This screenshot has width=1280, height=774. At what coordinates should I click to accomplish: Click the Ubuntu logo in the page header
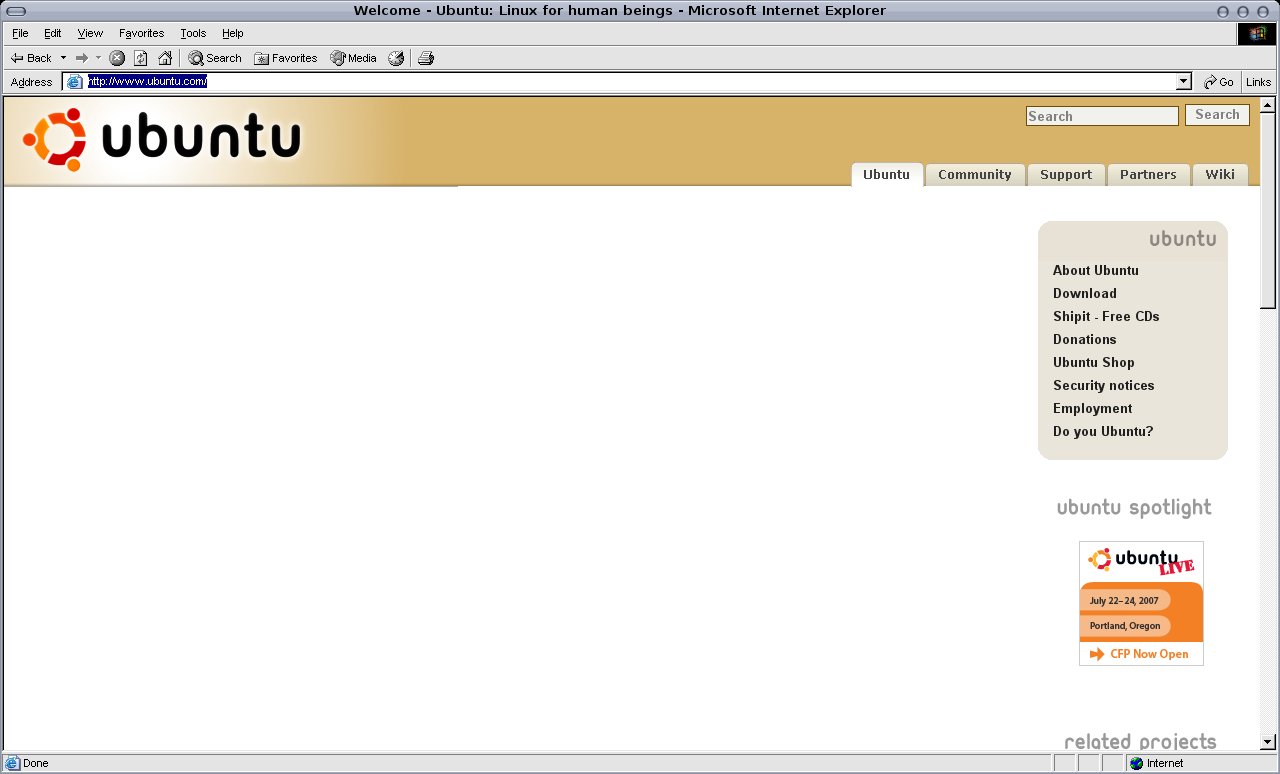click(x=161, y=140)
